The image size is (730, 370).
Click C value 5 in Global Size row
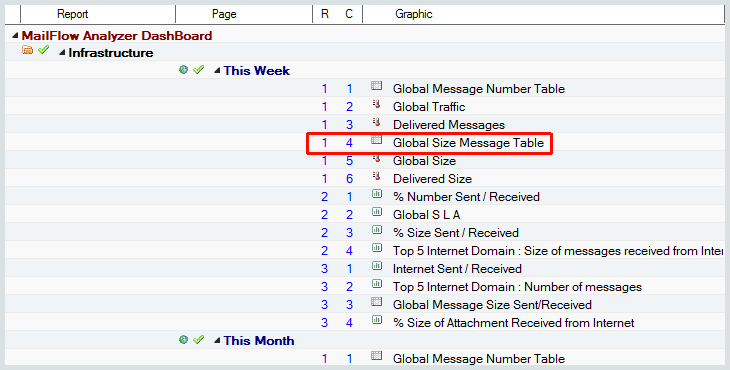[x=349, y=161]
